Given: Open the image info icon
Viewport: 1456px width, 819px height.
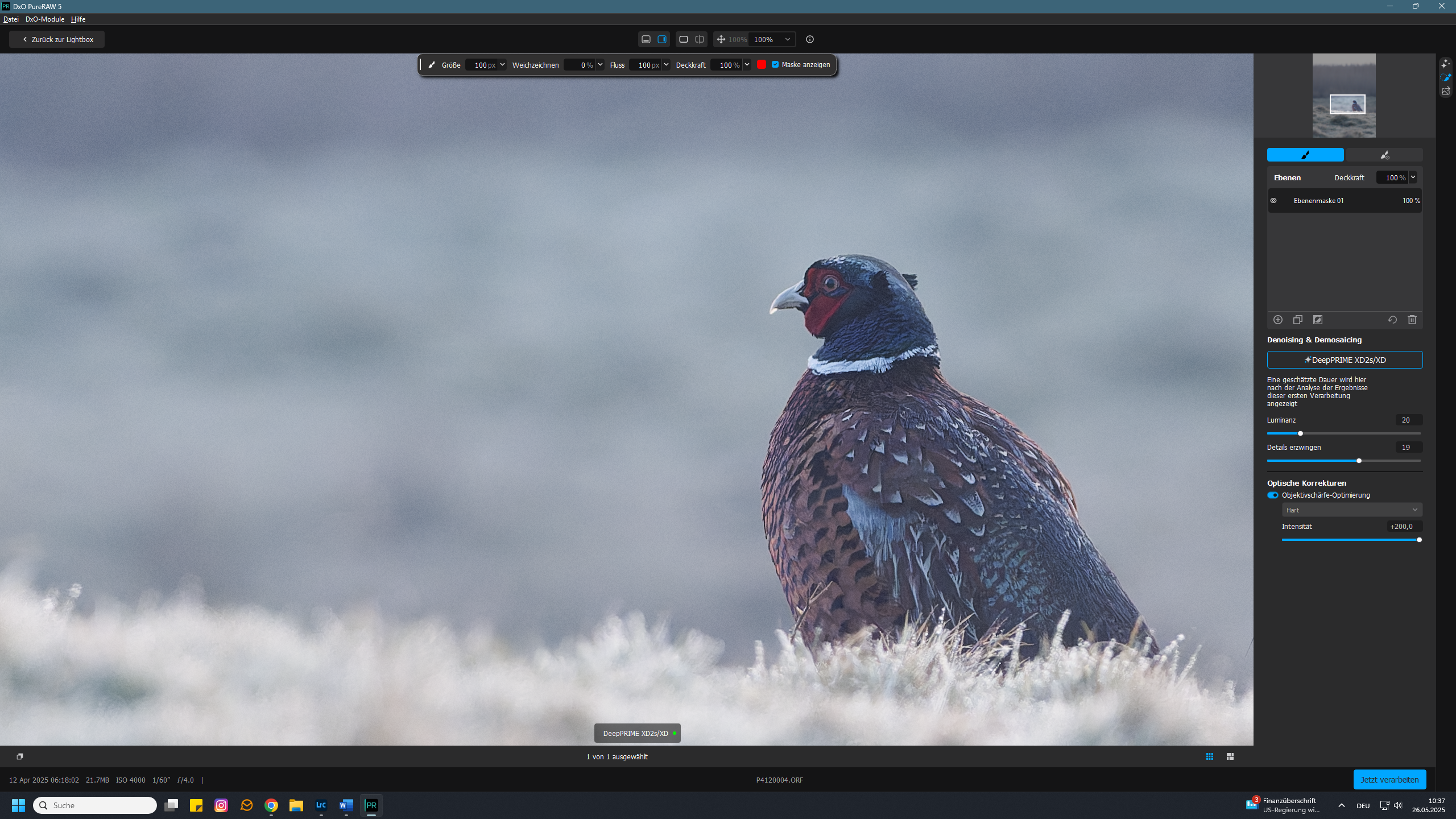Looking at the screenshot, I should pos(810,39).
